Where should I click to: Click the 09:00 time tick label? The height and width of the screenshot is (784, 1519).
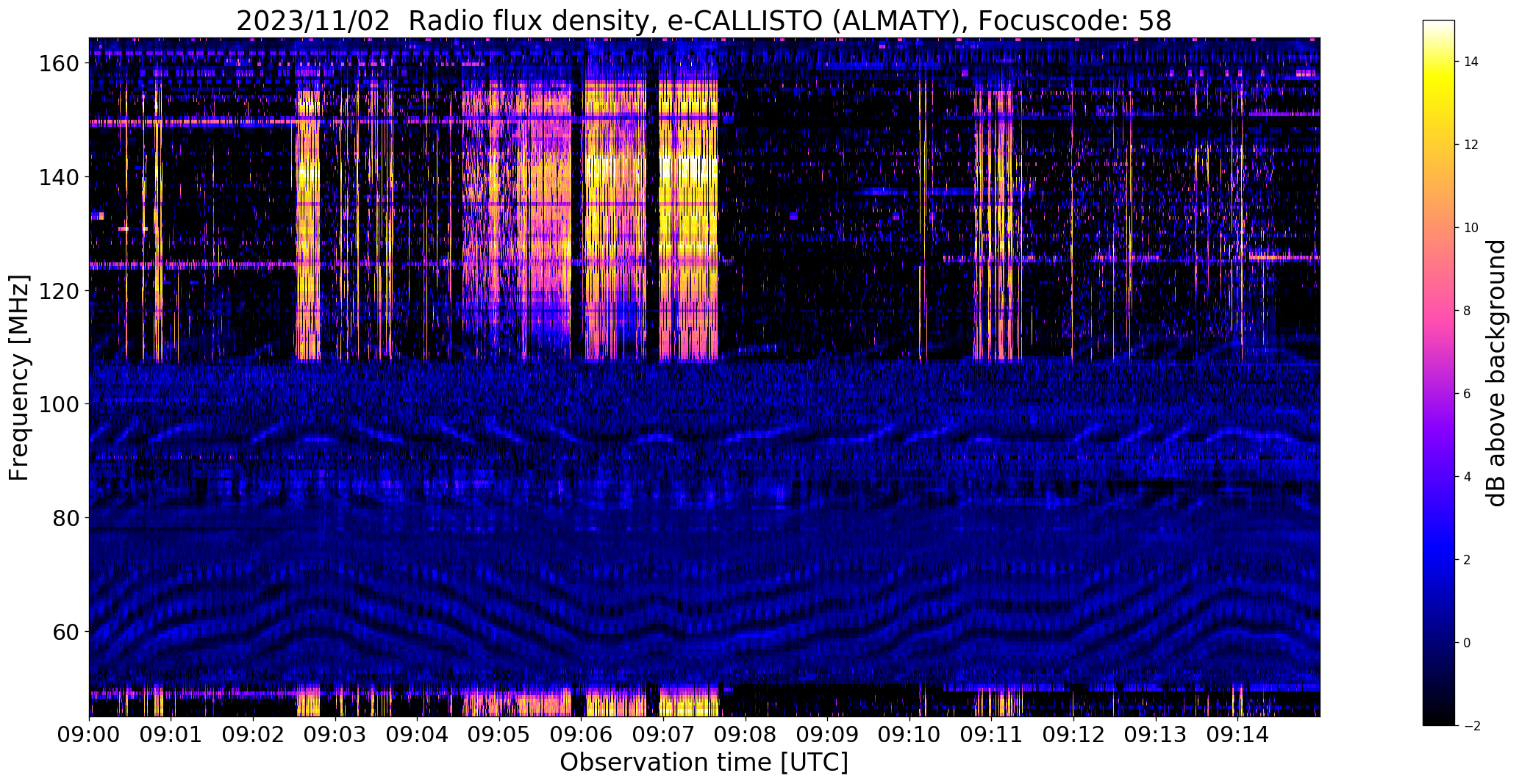click(x=89, y=733)
